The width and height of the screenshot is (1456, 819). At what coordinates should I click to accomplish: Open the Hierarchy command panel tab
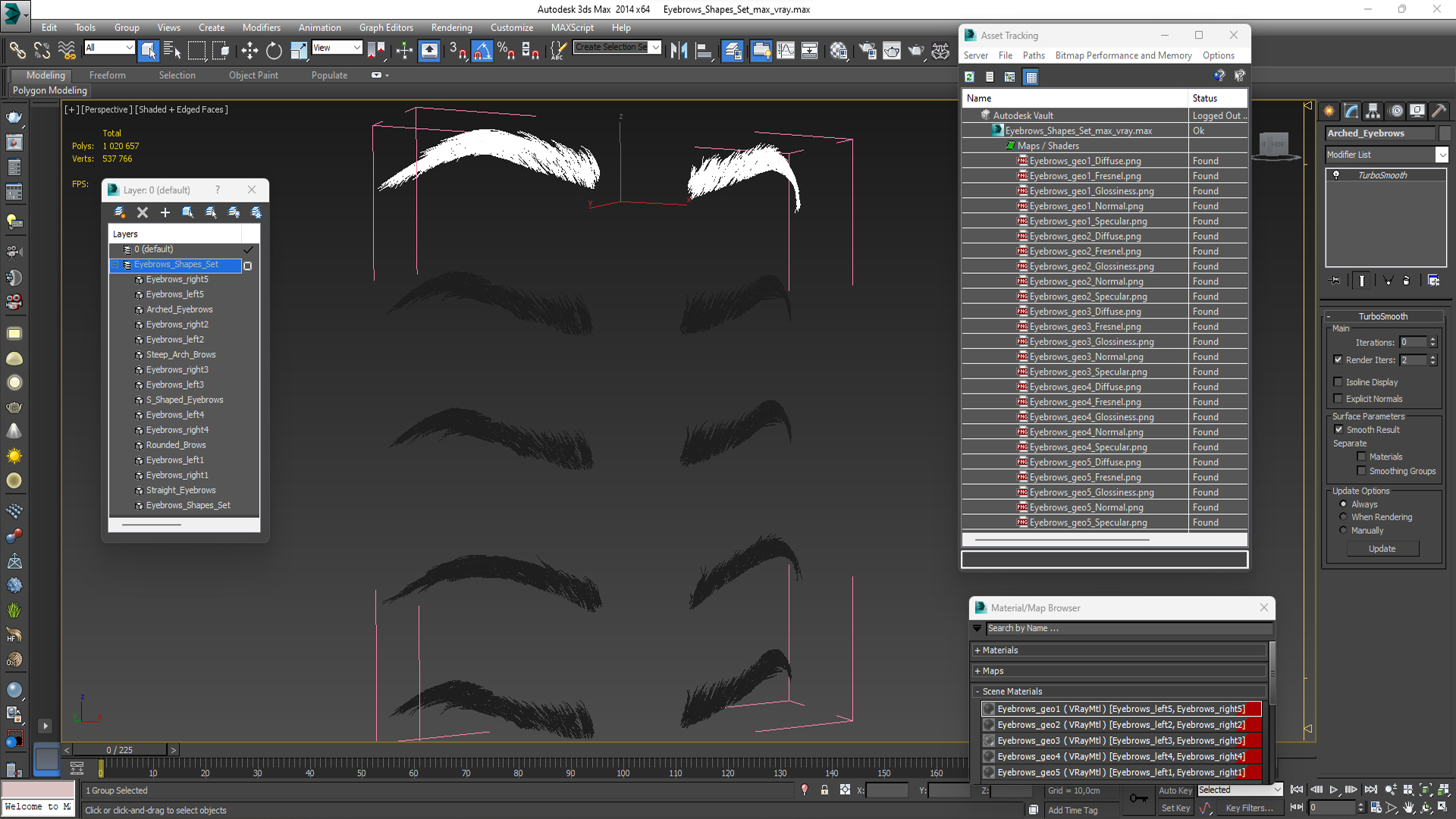click(x=1373, y=111)
